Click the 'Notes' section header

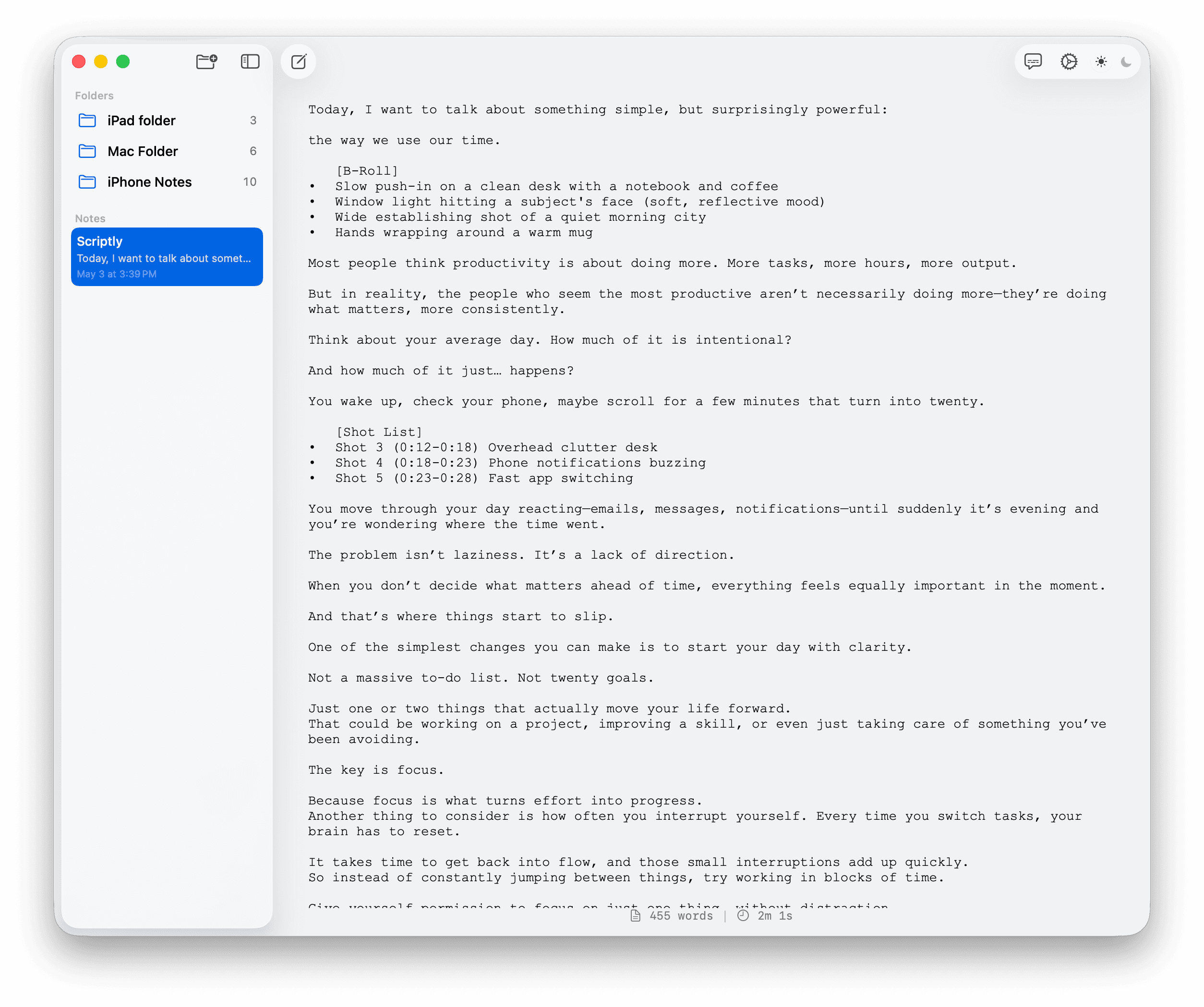tap(90, 218)
